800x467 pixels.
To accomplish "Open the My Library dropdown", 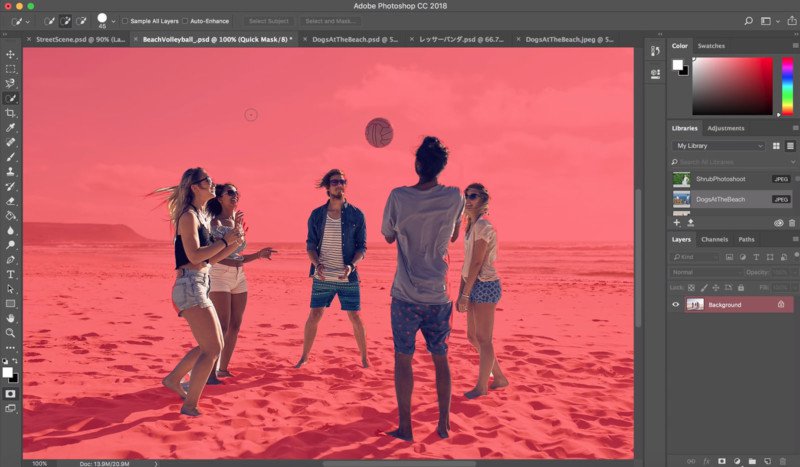I will click(x=718, y=146).
